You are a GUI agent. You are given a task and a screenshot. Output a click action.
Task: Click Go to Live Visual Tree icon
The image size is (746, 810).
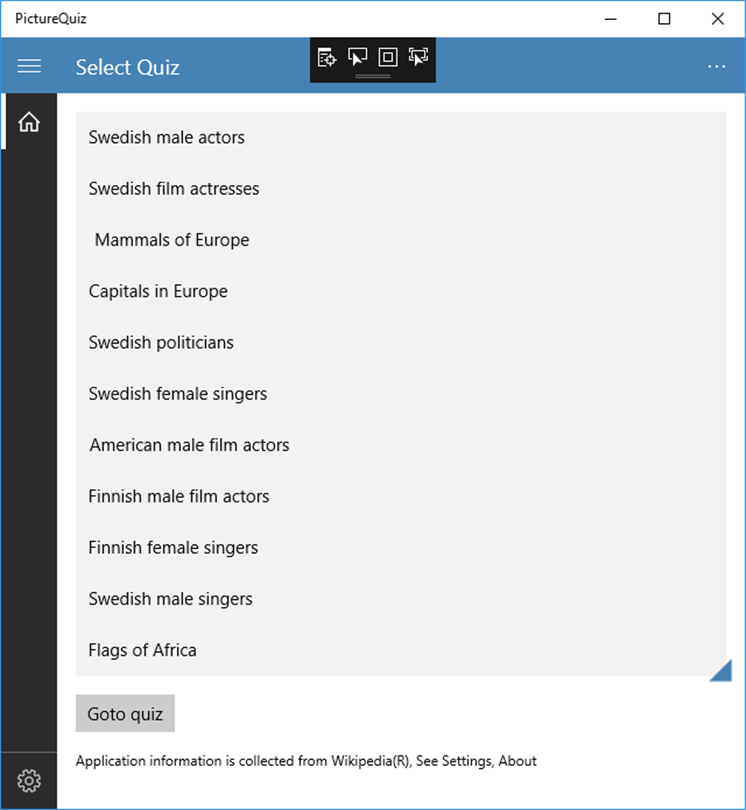[x=326, y=57]
